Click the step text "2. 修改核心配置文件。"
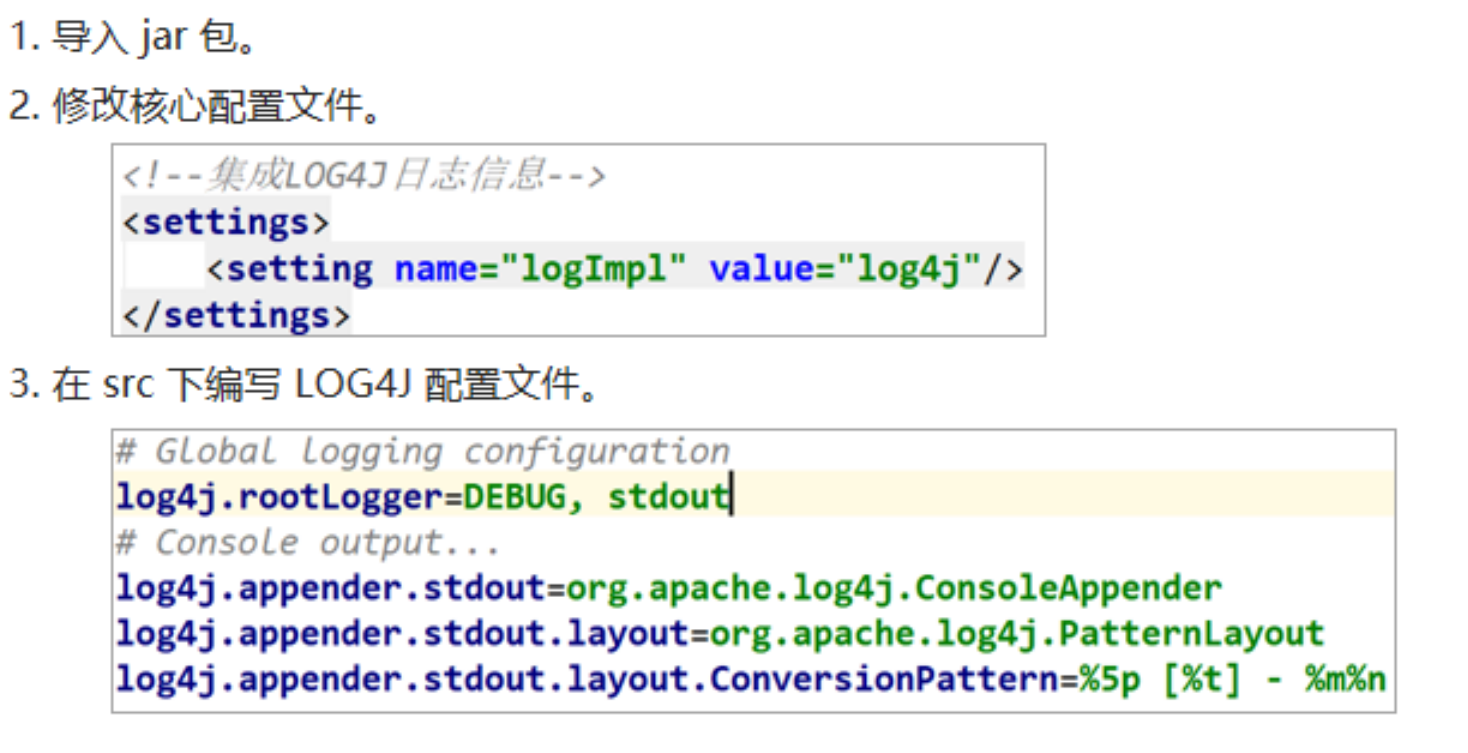Image resolution: width=1468 pixels, height=753 pixels. (x=196, y=106)
